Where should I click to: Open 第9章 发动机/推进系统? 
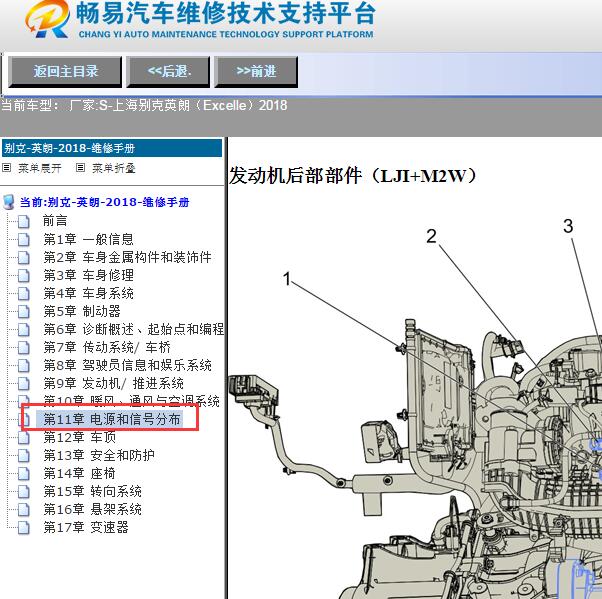pyautogui.click(x=113, y=383)
